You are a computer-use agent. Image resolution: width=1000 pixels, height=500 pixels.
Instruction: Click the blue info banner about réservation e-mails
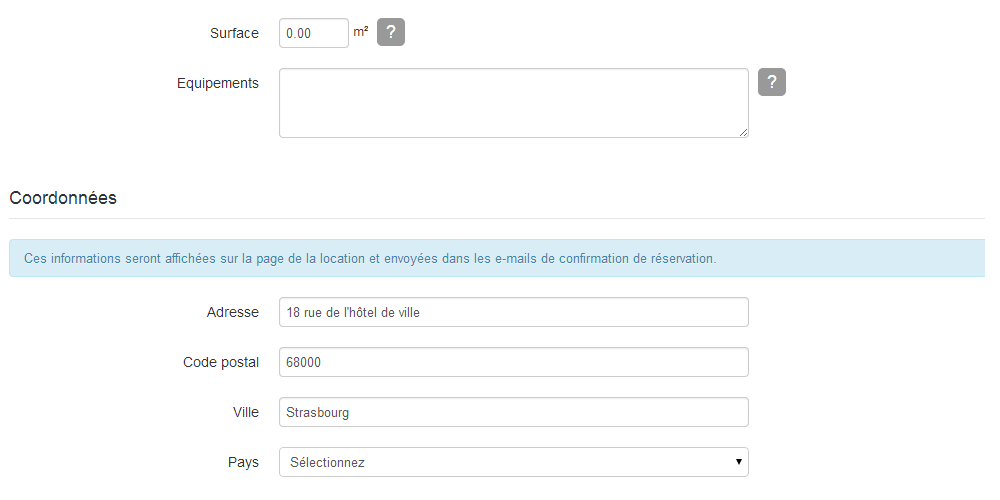pyautogui.click(x=497, y=258)
